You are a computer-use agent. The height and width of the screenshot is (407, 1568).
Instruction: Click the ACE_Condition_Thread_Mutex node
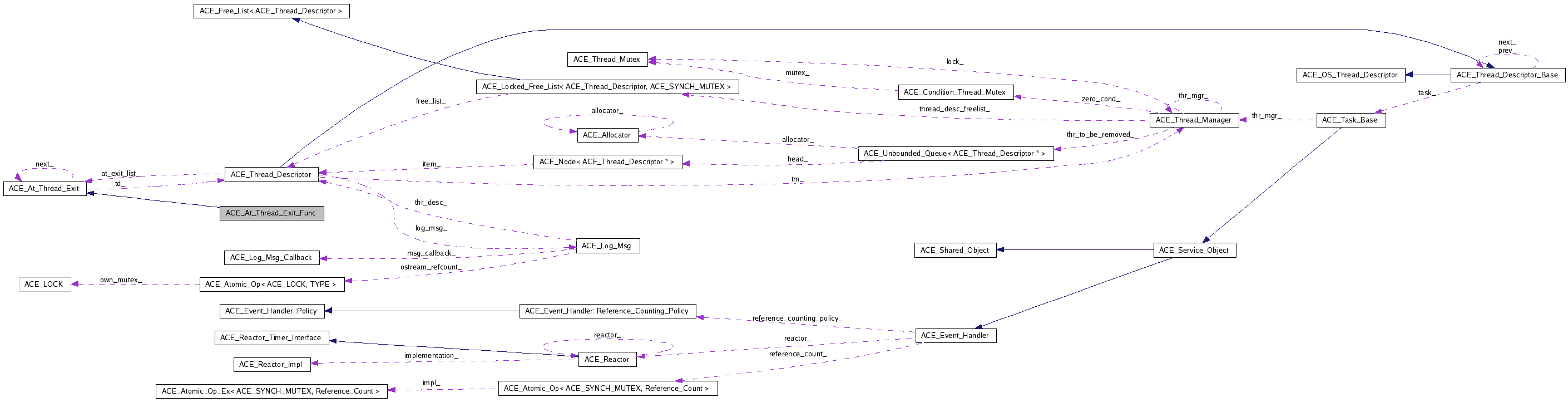tap(955, 92)
